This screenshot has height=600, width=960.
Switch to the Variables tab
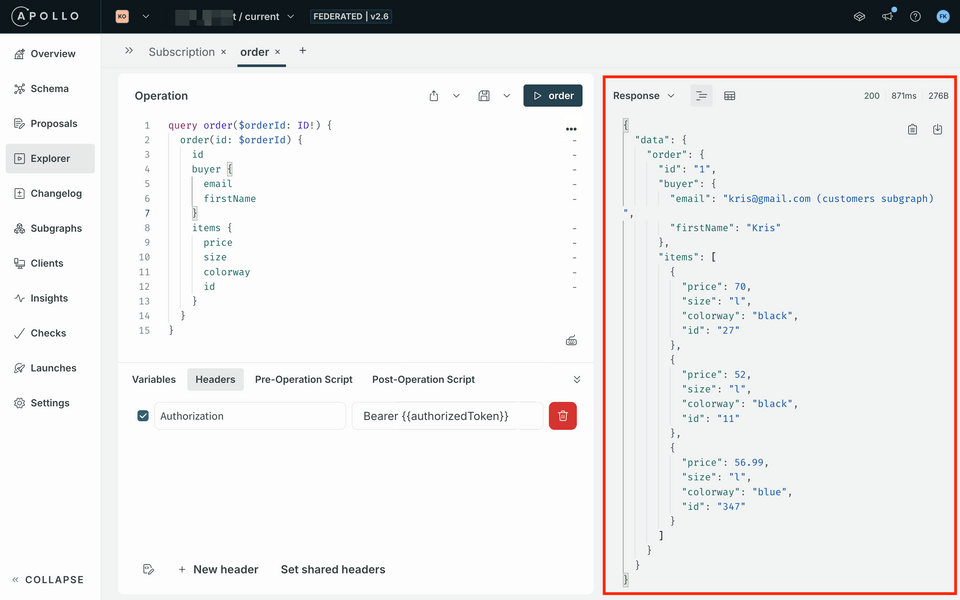coord(154,380)
